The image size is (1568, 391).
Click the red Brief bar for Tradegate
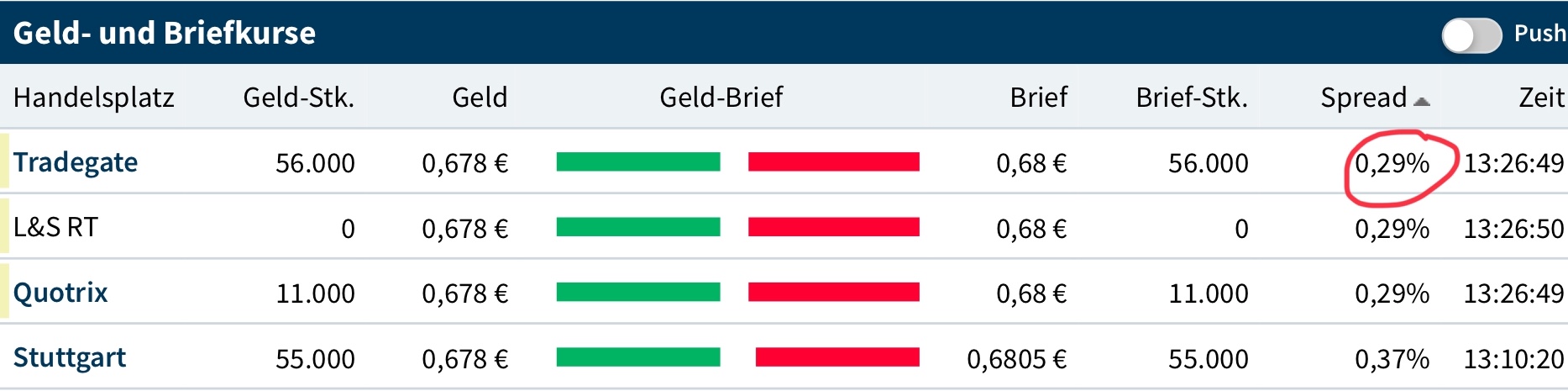833,161
